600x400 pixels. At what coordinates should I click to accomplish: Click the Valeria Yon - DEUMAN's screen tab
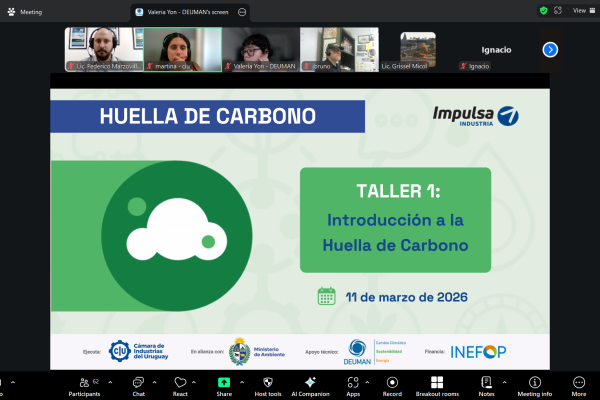pyautogui.click(x=188, y=12)
